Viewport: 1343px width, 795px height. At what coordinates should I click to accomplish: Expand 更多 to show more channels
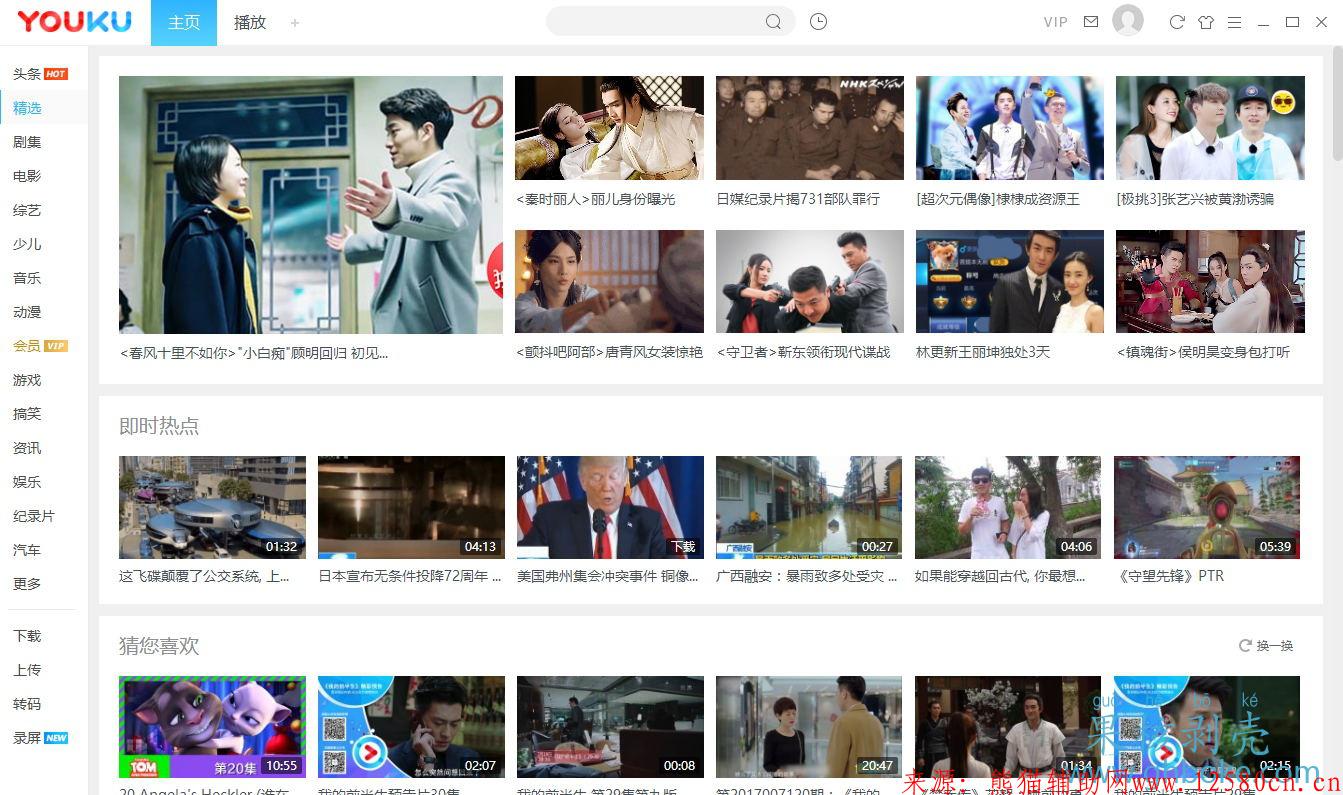point(27,583)
